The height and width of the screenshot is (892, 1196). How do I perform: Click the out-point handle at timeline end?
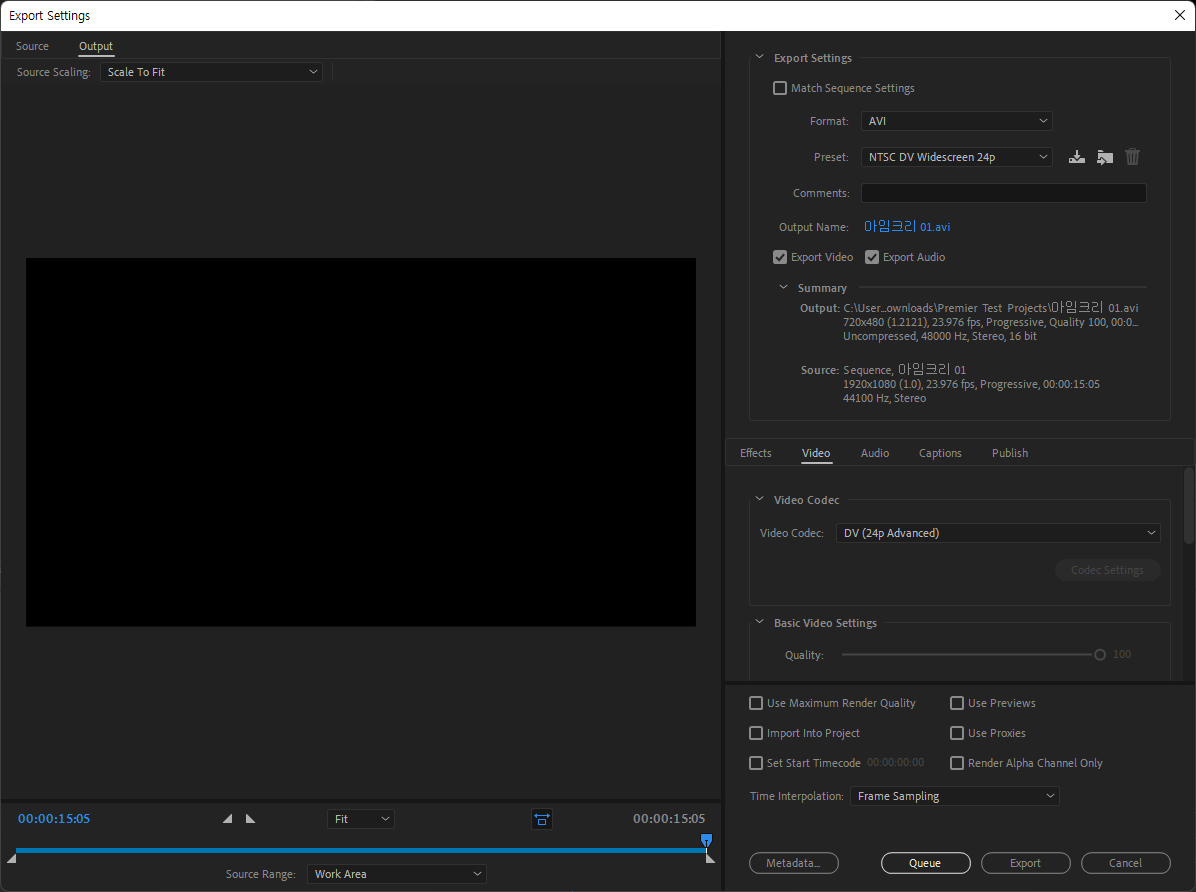pos(710,858)
